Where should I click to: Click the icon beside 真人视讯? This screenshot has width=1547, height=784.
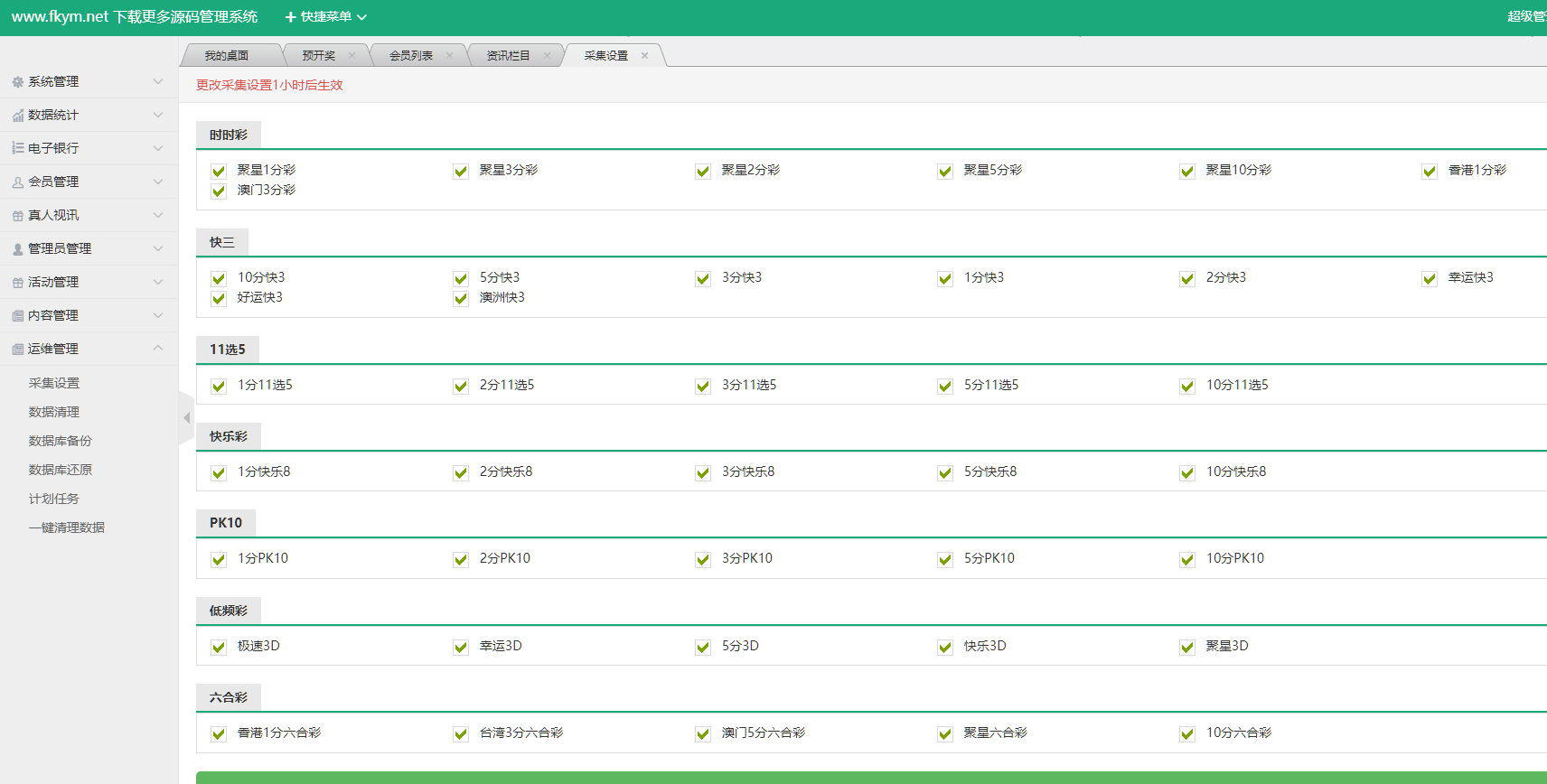[17, 216]
